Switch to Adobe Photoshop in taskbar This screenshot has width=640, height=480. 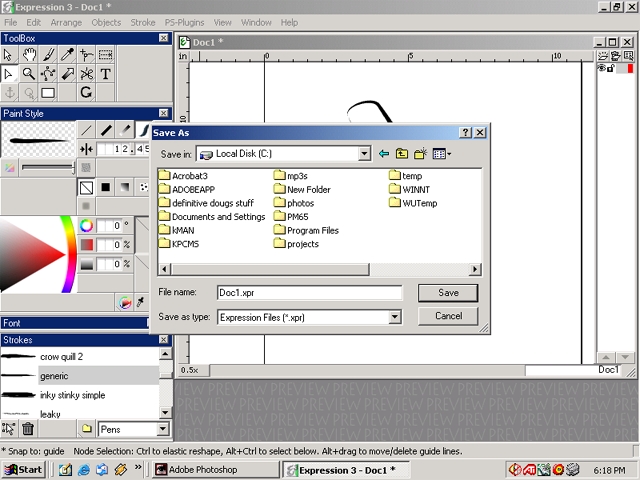click(216, 469)
